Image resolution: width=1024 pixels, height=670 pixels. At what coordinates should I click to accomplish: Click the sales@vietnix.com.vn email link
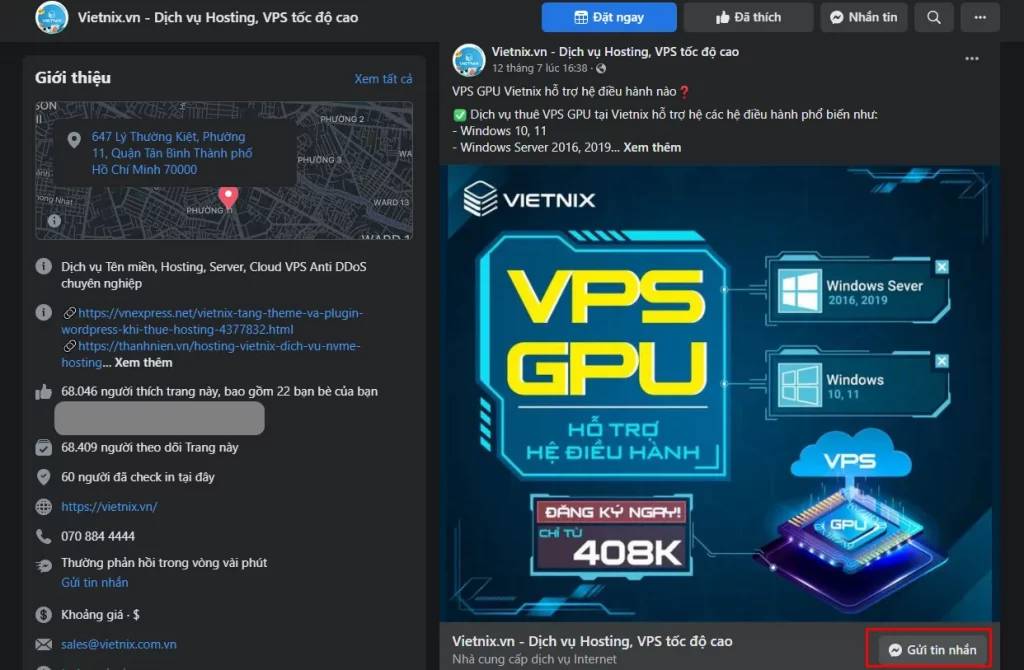click(x=119, y=645)
